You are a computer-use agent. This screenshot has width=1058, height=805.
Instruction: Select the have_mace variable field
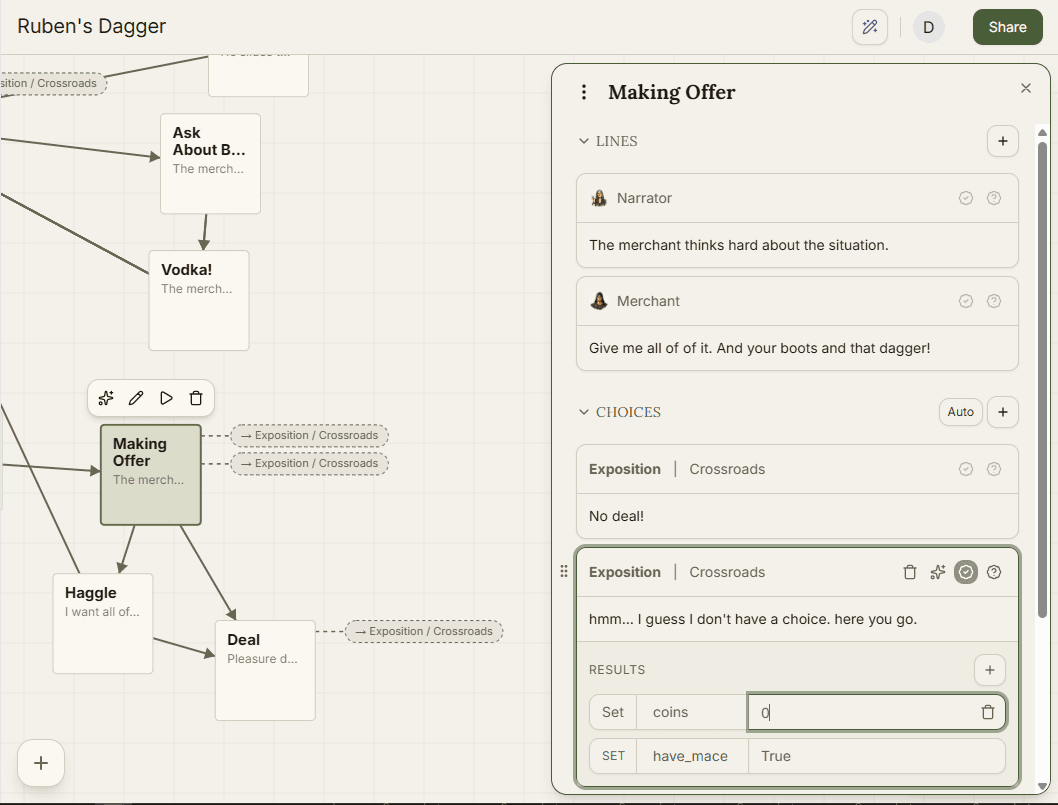pos(692,756)
